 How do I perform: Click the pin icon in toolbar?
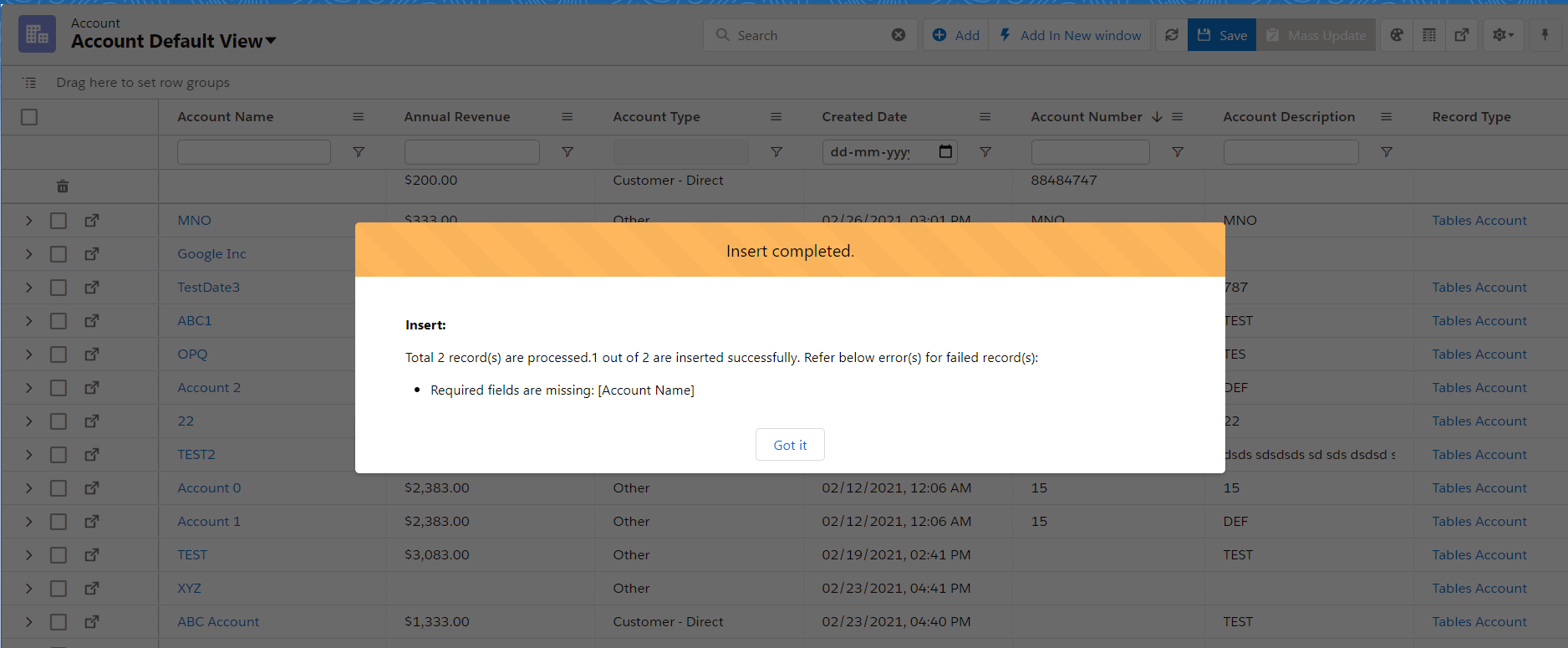[x=1545, y=35]
